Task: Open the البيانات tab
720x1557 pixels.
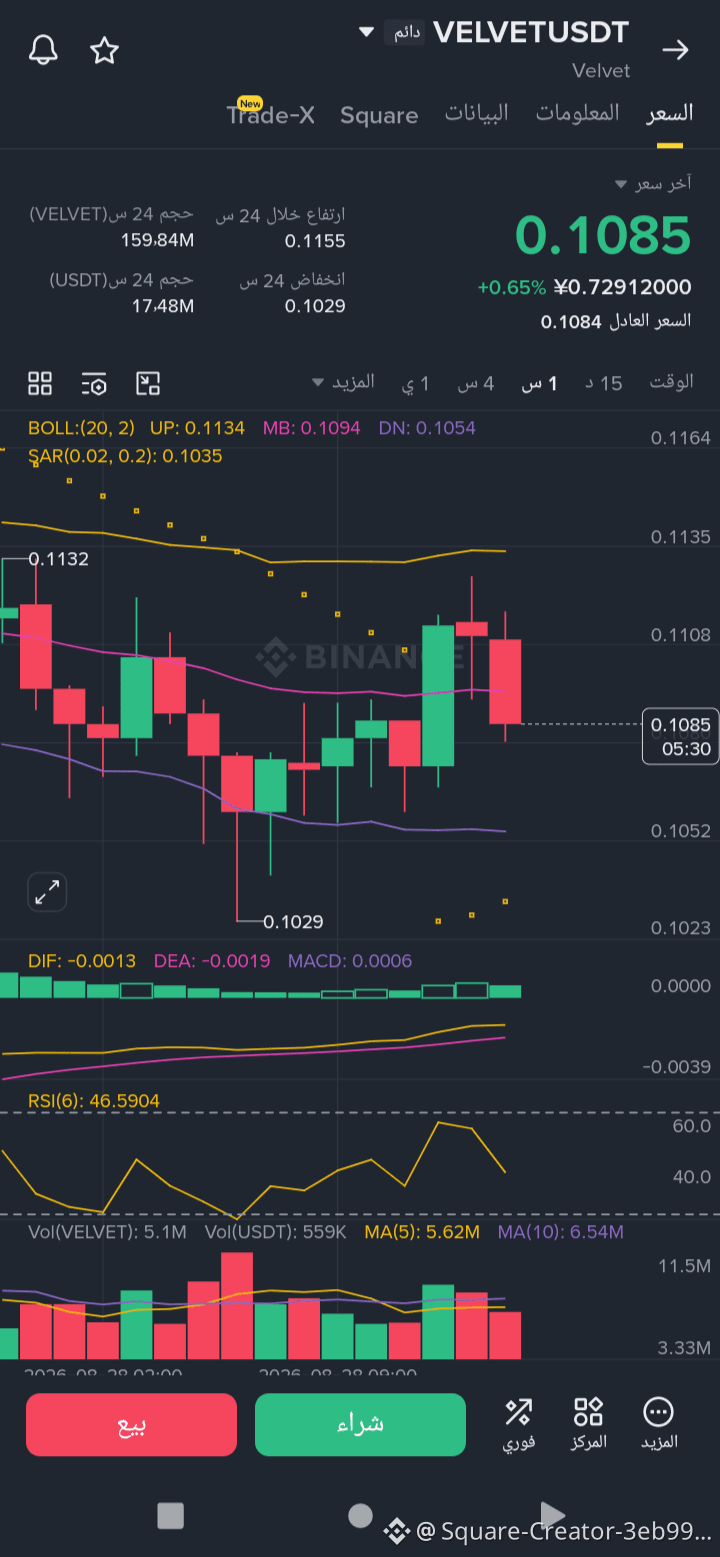Action: (476, 113)
